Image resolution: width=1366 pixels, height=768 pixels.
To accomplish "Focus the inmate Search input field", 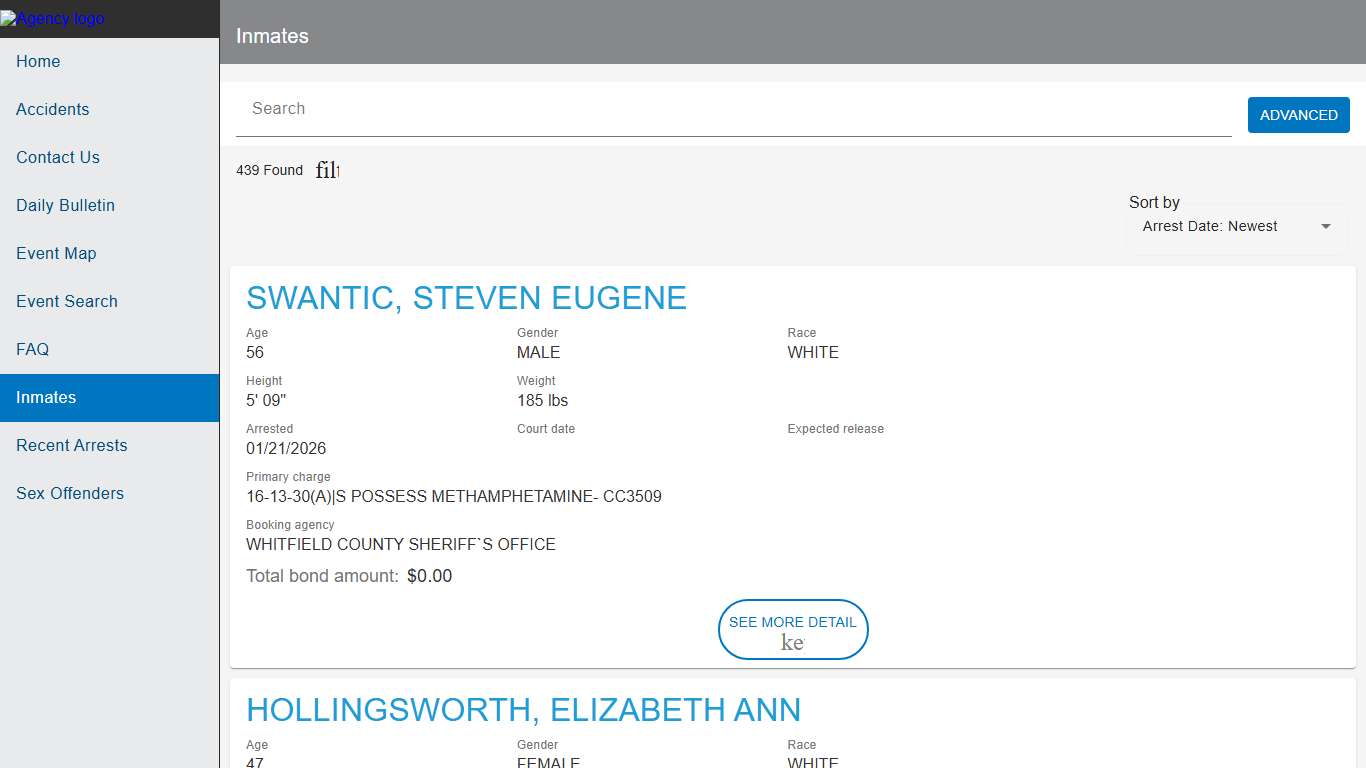I will coord(733,109).
